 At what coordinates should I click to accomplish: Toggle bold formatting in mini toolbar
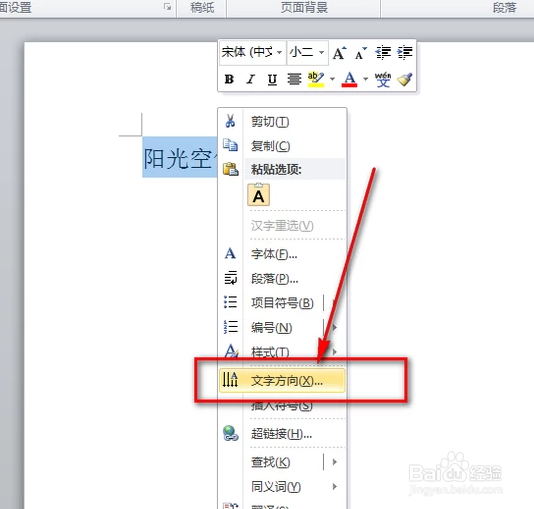229,79
